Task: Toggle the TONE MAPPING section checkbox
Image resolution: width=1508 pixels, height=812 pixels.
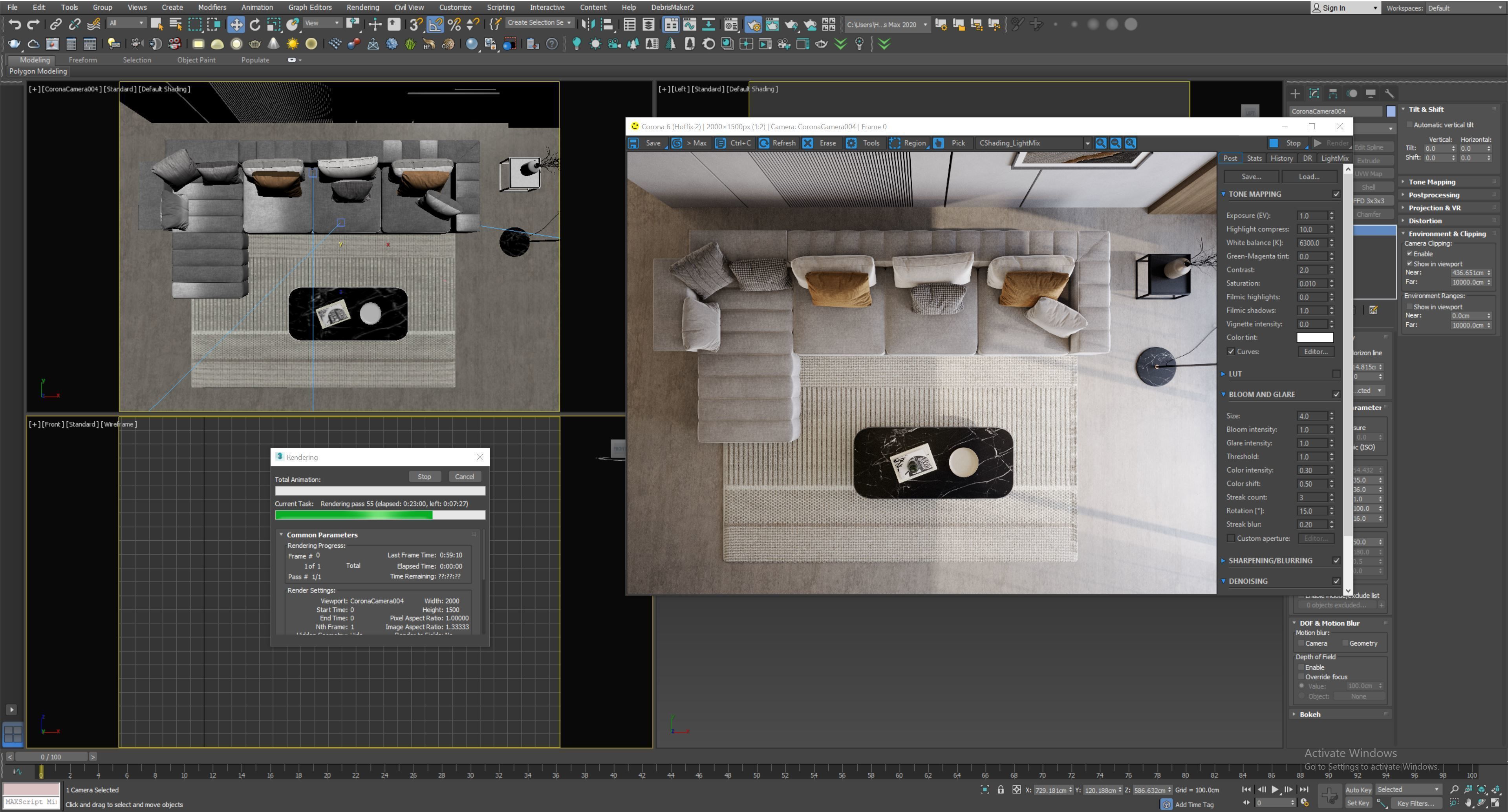Action: [x=1336, y=194]
